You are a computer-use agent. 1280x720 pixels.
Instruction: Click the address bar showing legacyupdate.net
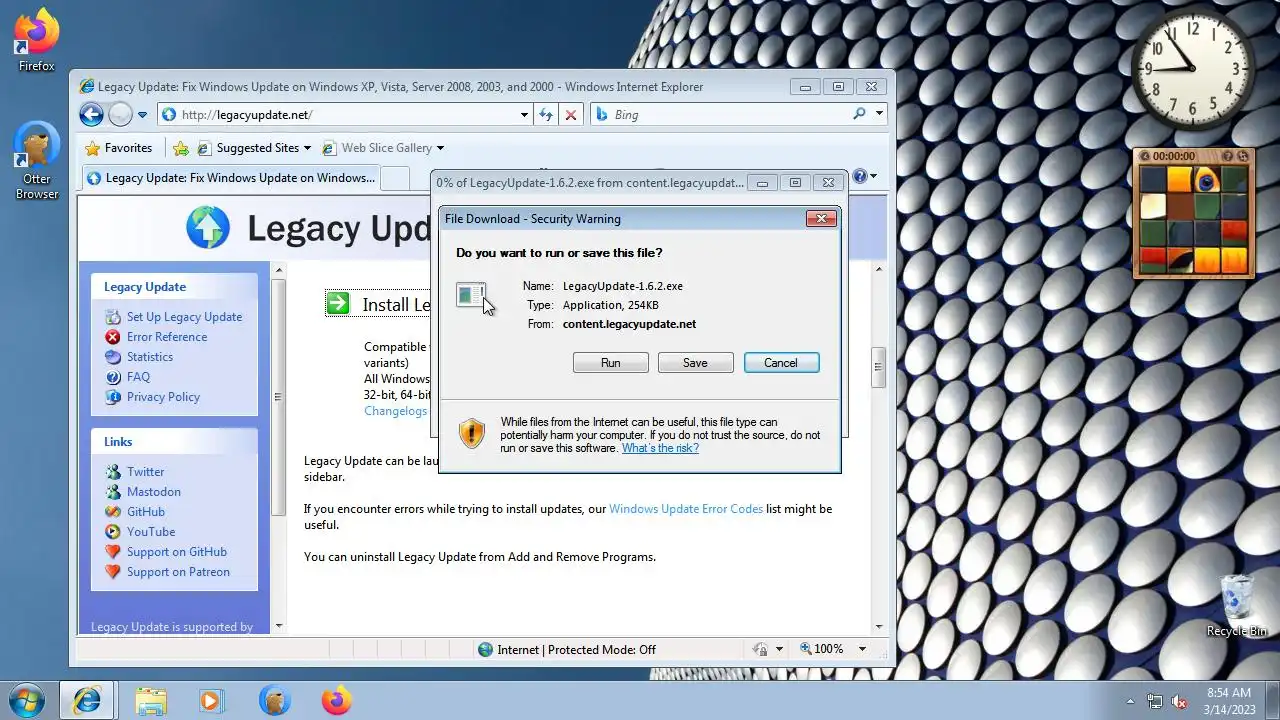[x=345, y=115]
